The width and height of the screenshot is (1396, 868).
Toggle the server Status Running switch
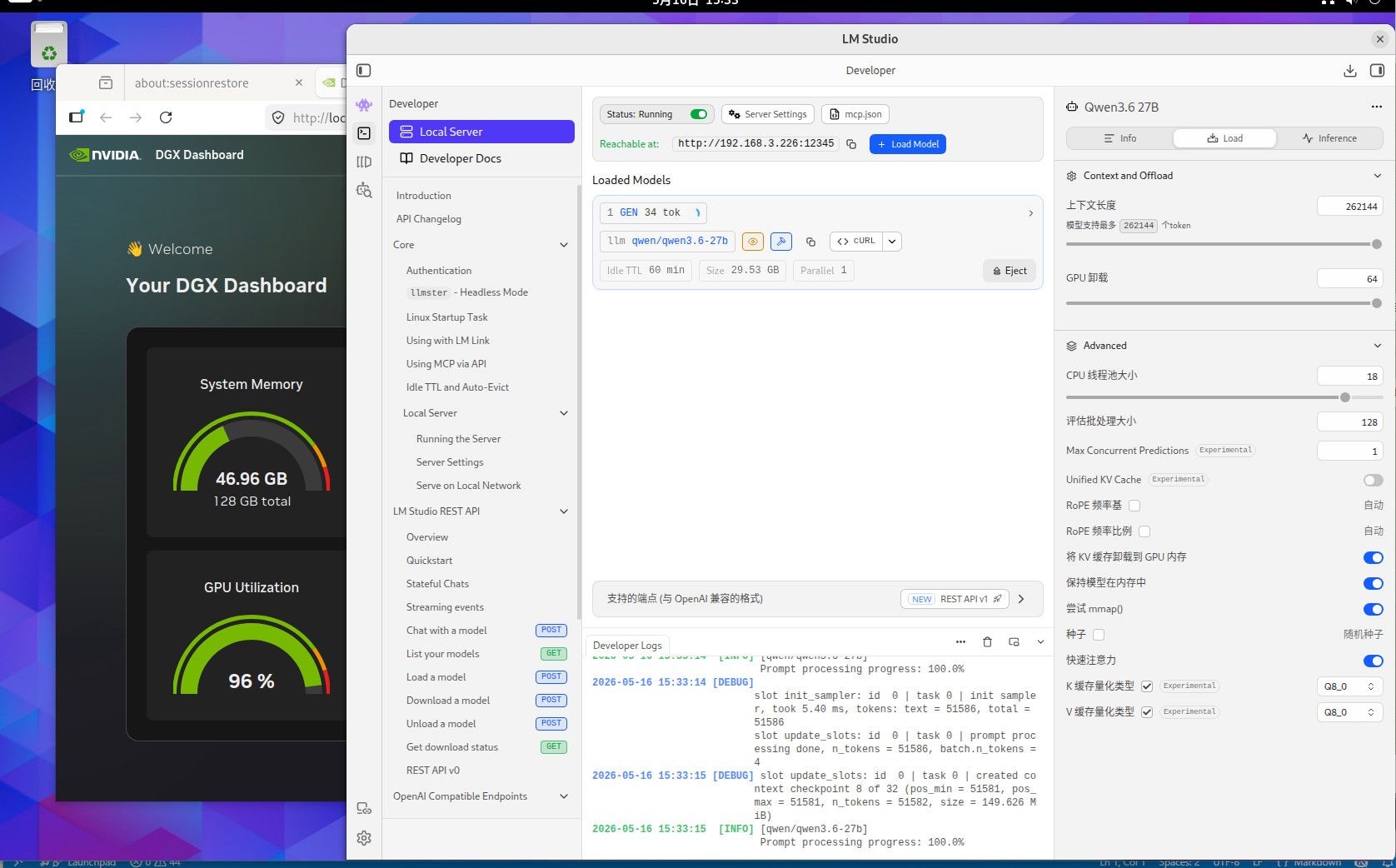(x=699, y=114)
